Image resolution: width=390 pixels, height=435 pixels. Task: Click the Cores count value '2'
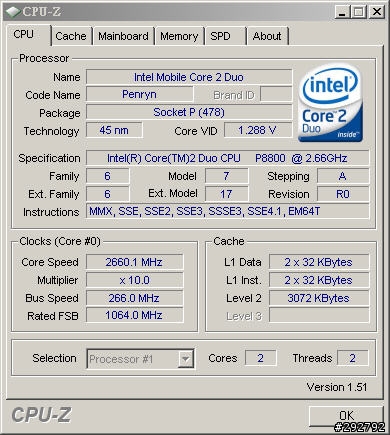[260, 358]
